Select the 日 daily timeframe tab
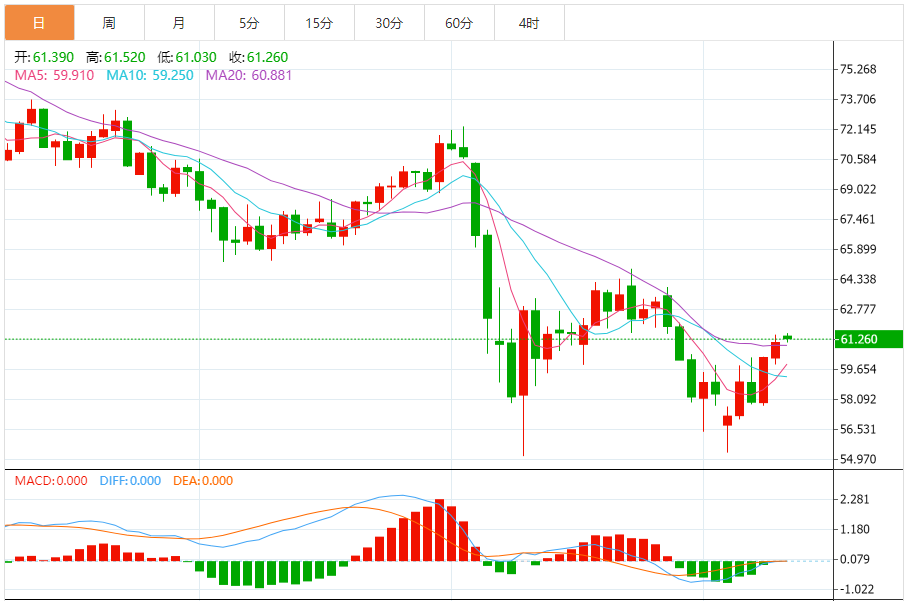 pos(39,23)
